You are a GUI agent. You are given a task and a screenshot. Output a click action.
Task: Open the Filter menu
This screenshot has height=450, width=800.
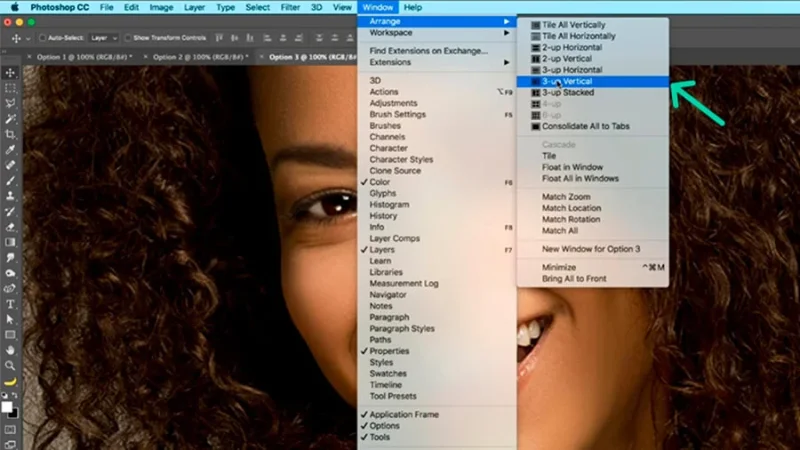click(x=290, y=7)
